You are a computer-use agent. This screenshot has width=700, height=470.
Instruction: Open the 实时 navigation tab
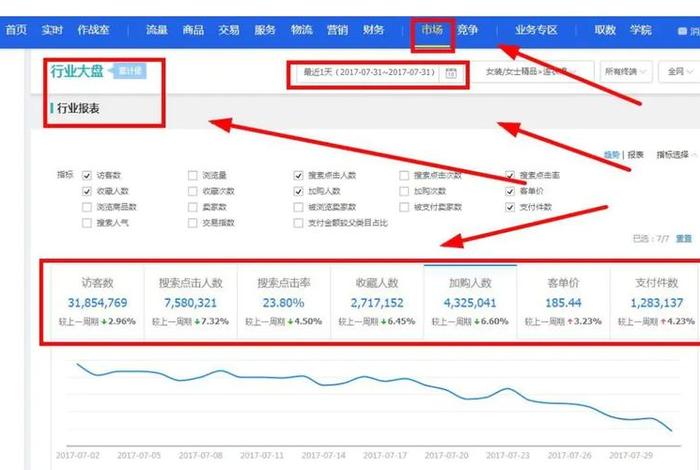(x=52, y=30)
